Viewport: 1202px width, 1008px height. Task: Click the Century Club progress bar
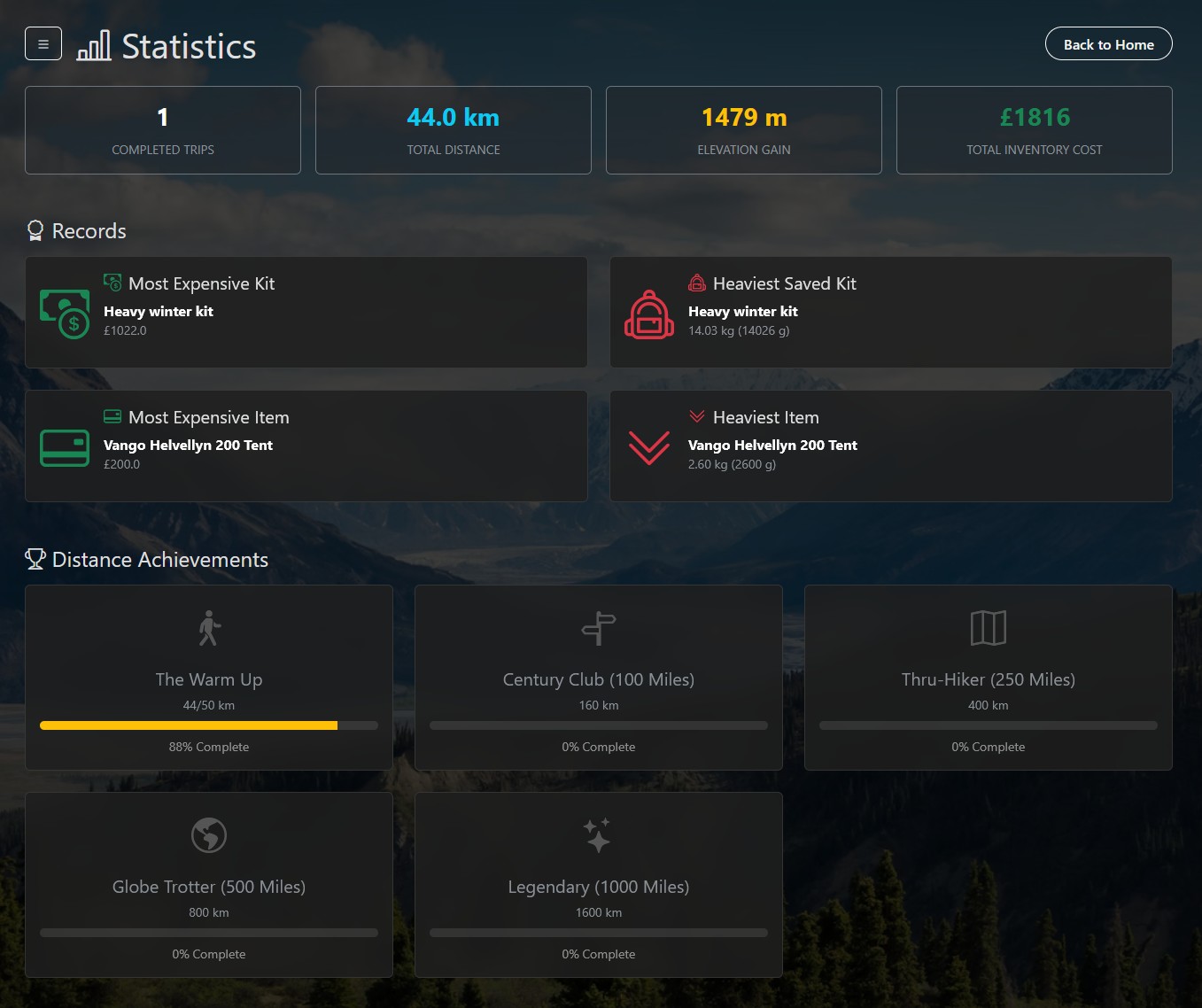(x=598, y=725)
